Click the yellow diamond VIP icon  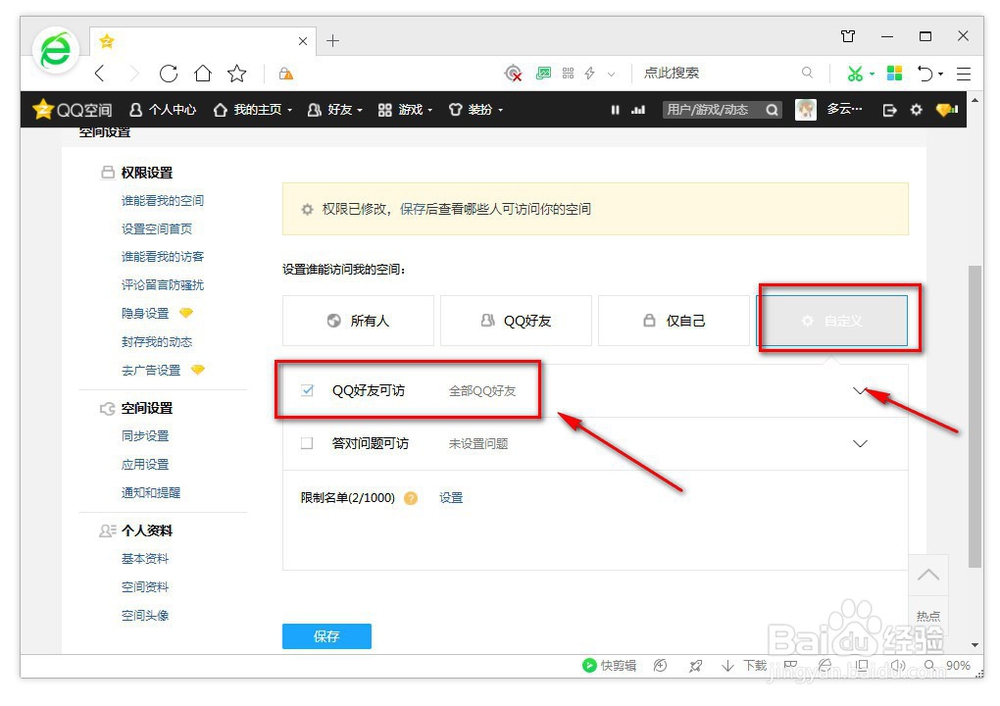(946, 110)
